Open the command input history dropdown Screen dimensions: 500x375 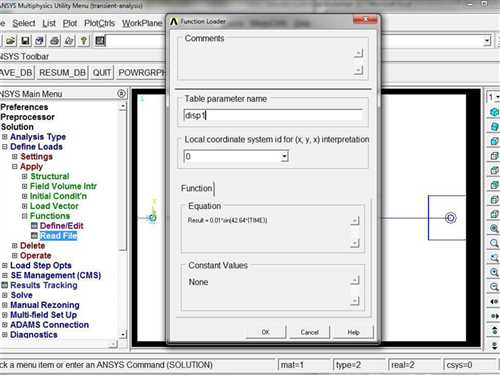[x=487, y=41]
